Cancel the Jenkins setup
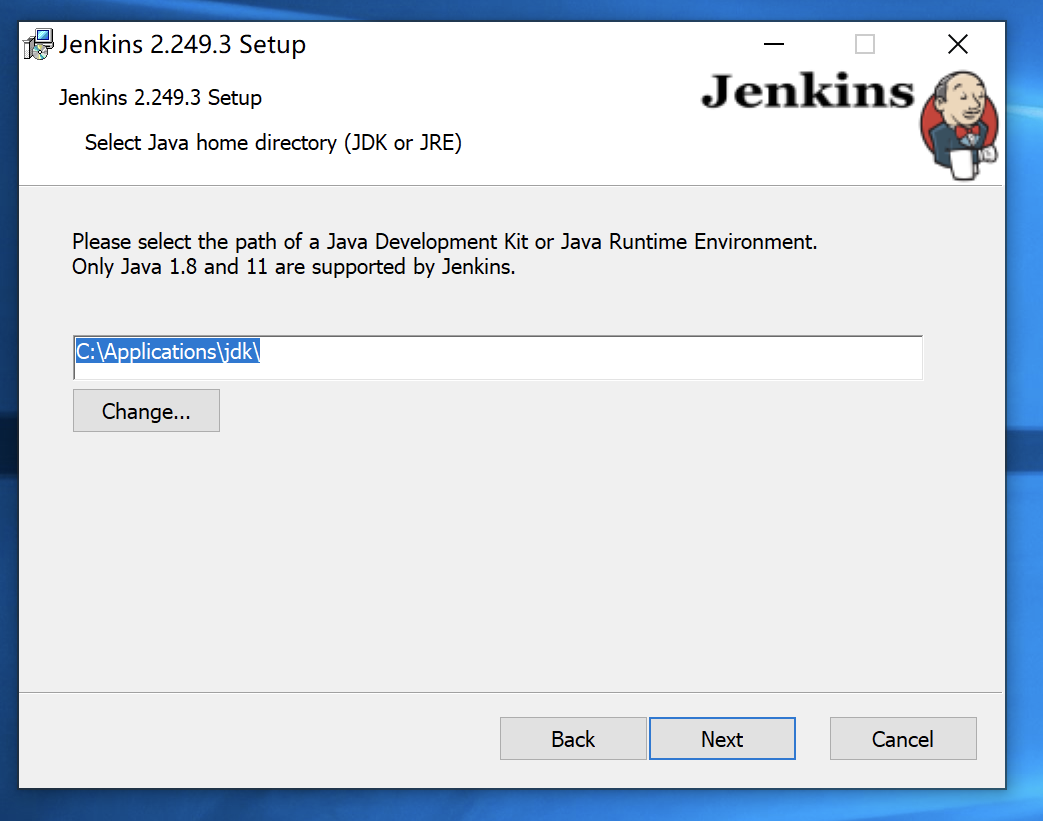The image size is (1043, 821). click(903, 739)
